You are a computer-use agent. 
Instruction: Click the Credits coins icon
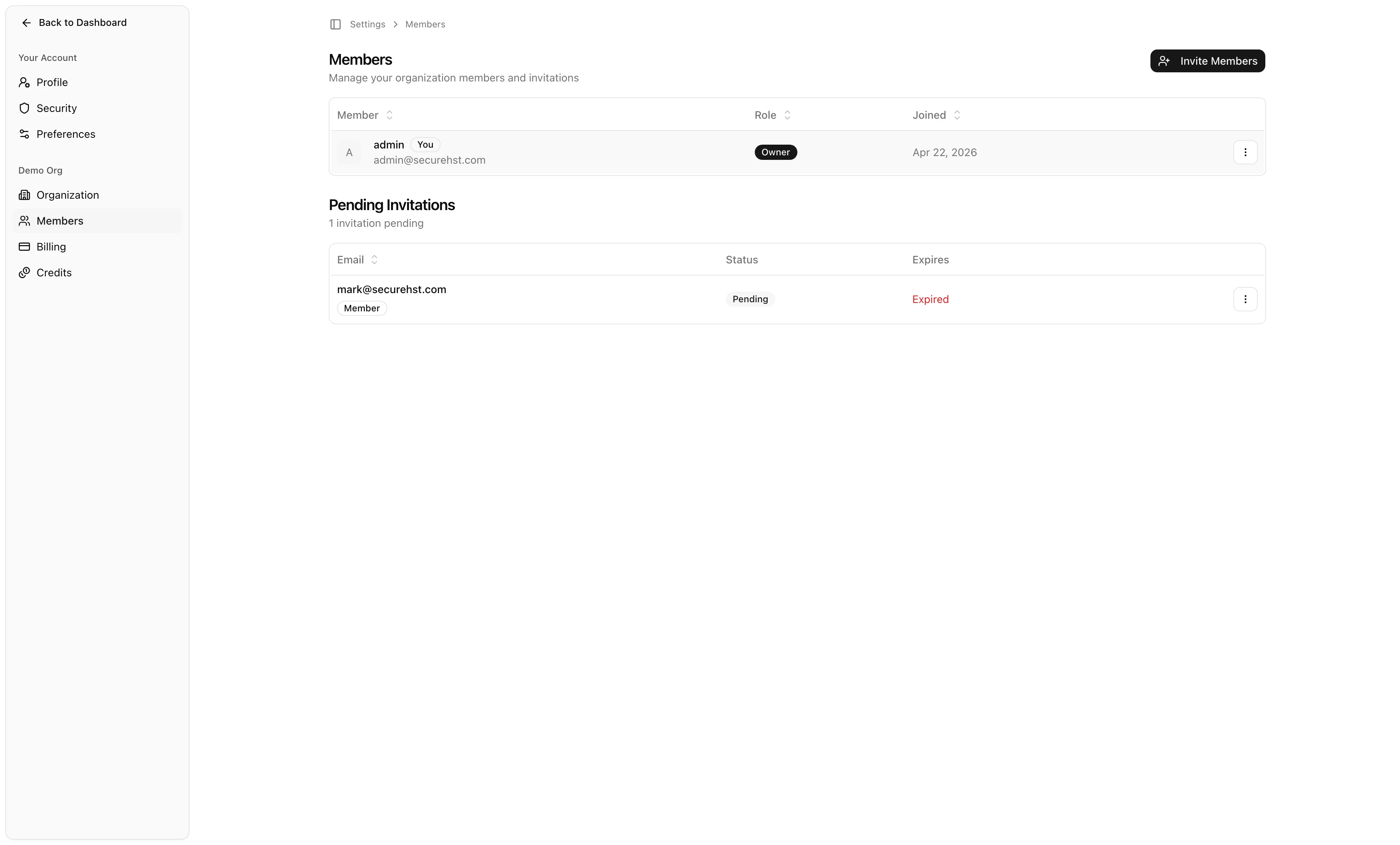coord(24,273)
